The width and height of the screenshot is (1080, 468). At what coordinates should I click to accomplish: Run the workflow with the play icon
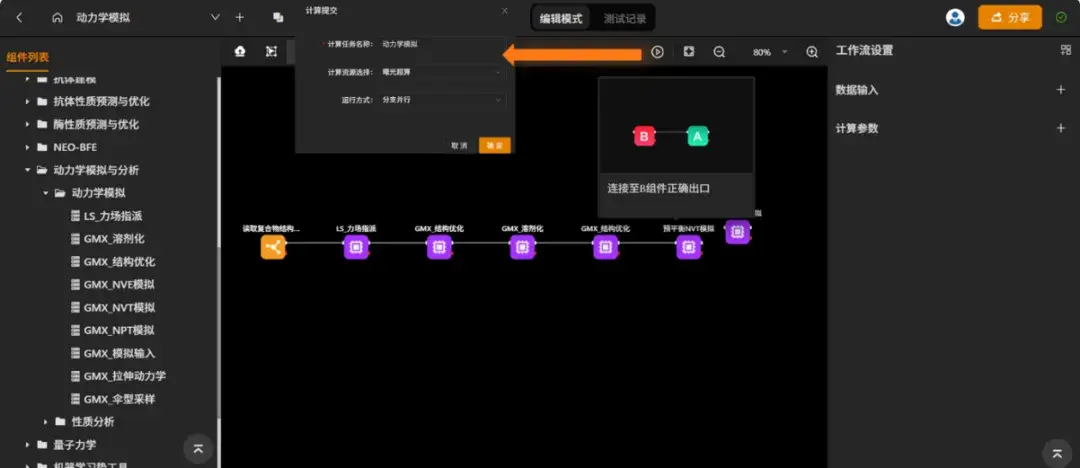pos(657,52)
